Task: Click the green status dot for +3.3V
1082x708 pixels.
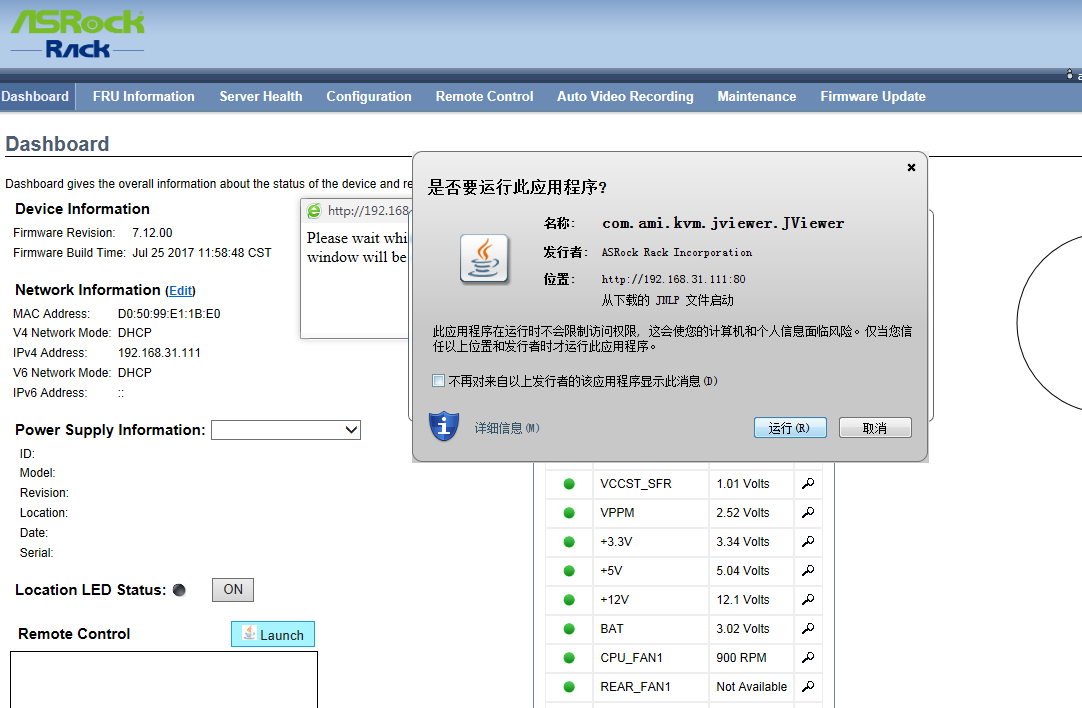Action: click(x=569, y=542)
